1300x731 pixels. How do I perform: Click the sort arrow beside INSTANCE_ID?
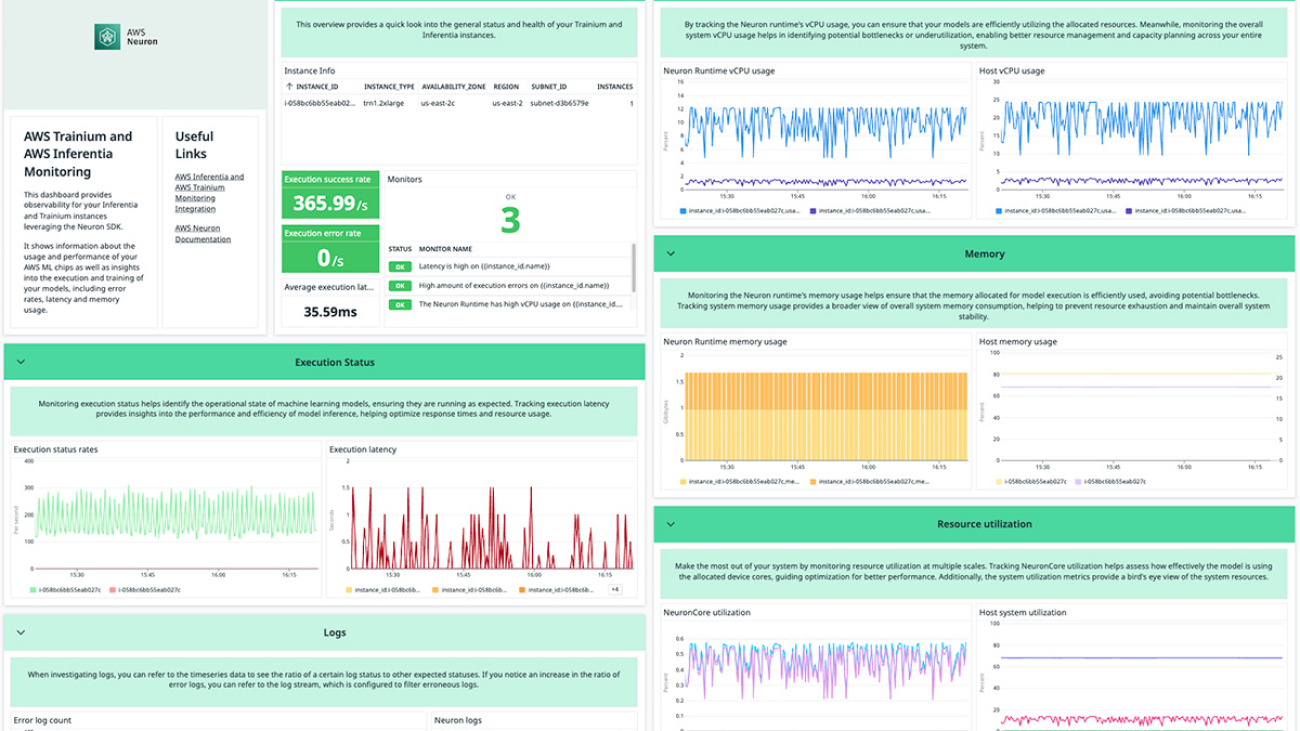point(289,87)
